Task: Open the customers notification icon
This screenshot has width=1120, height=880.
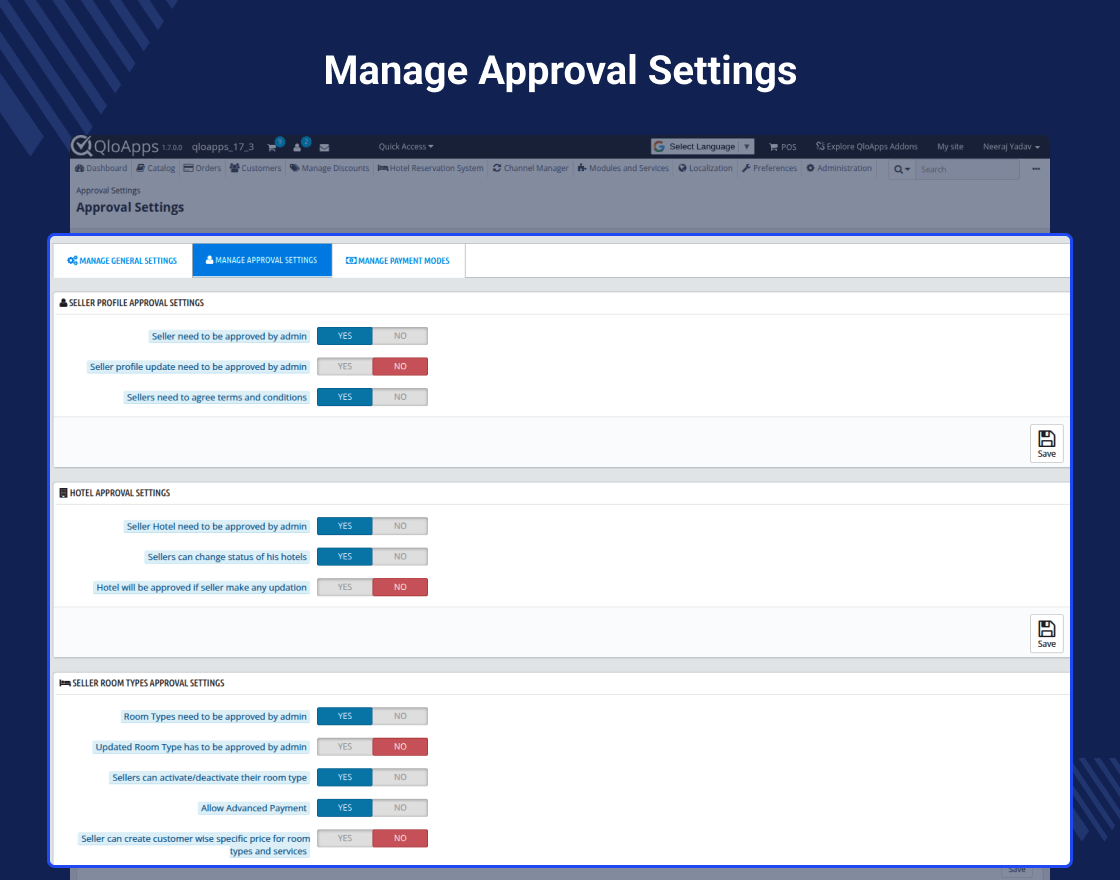Action: [x=297, y=147]
